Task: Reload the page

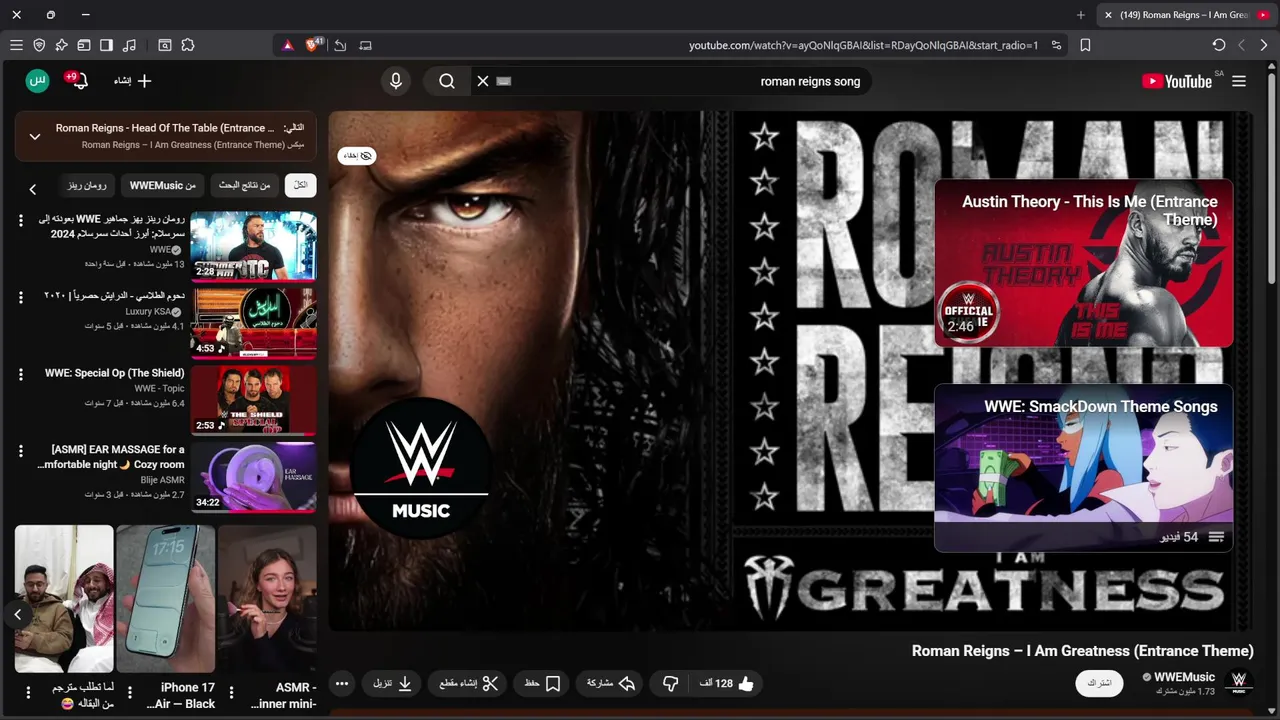Action: [x=1218, y=45]
